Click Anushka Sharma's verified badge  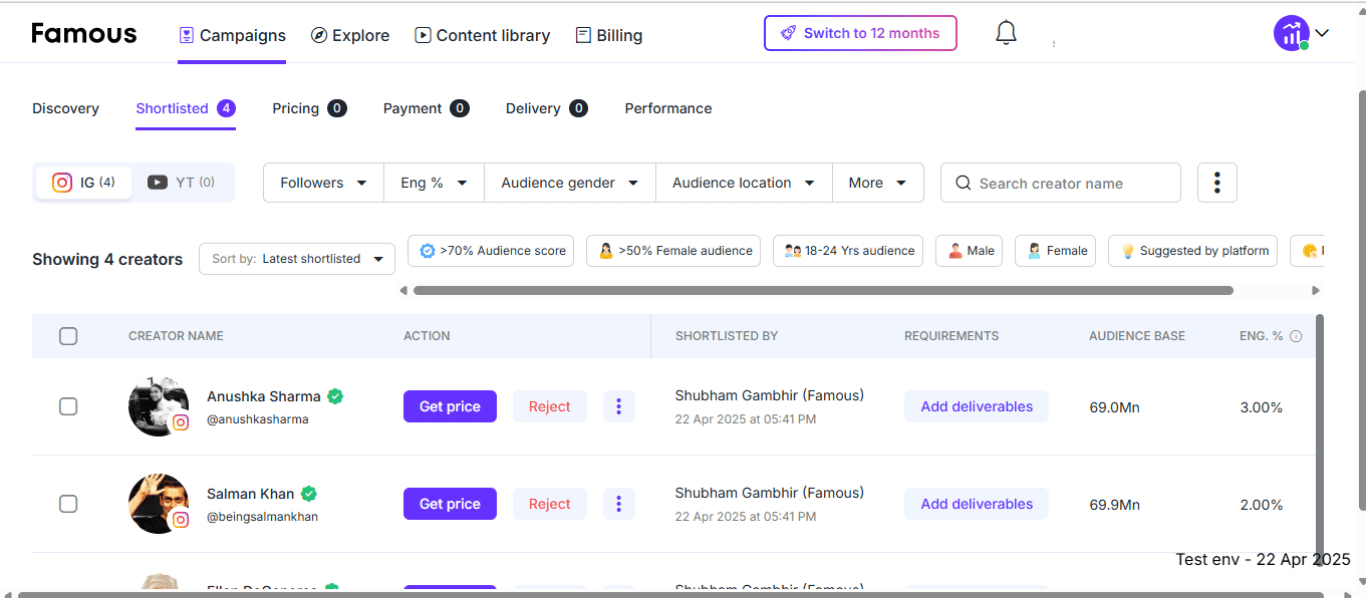click(x=335, y=396)
